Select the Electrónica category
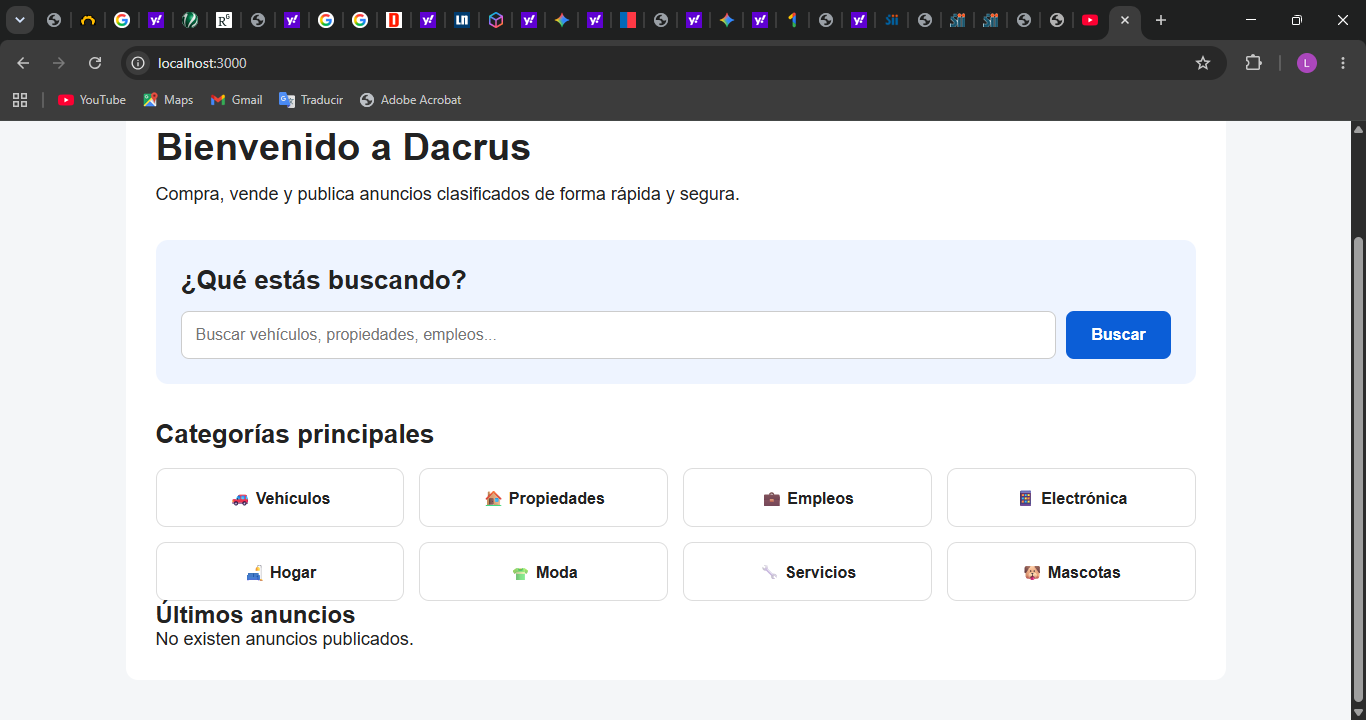The width and height of the screenshot is (1366, 720). [x=1071, y=498]
